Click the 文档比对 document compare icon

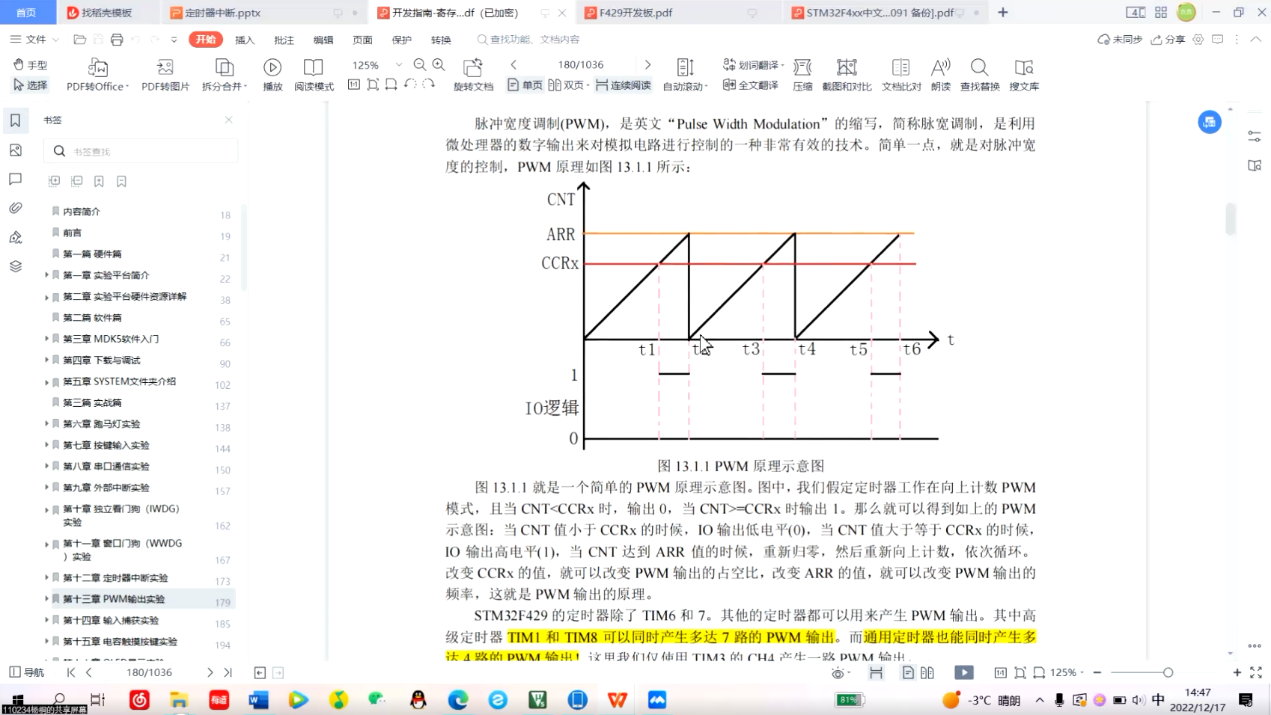click(x=900, y=68)
